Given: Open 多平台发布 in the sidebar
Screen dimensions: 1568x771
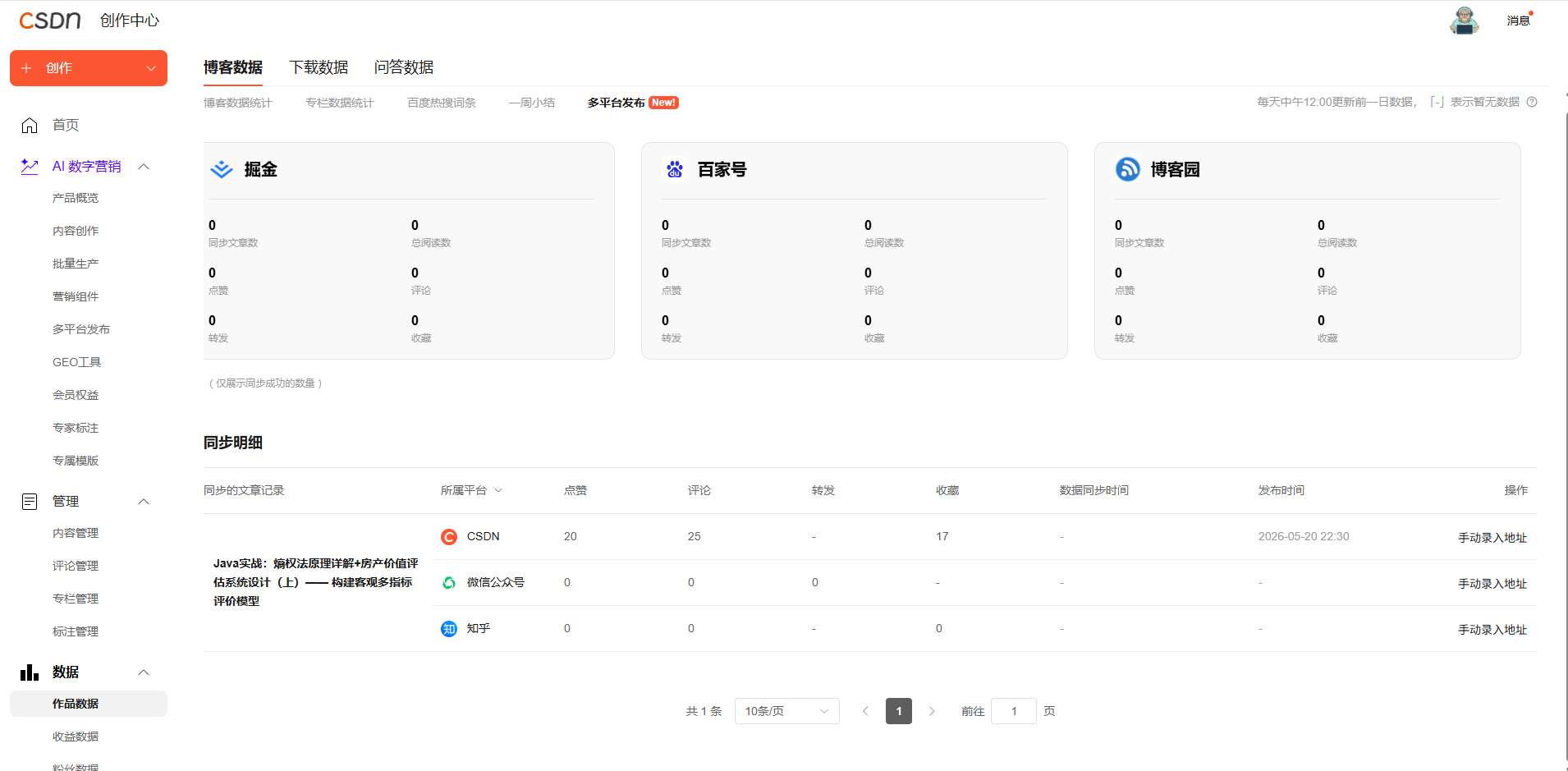Looking at the screenshot, I should (81, 329).
